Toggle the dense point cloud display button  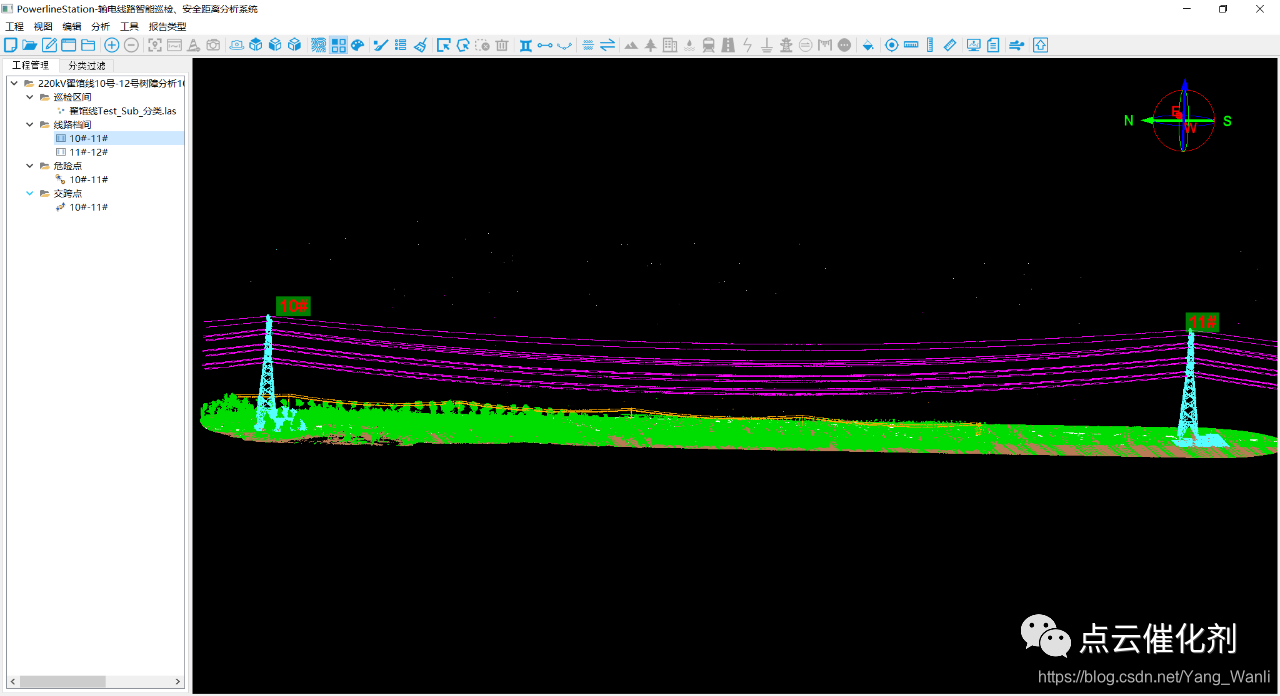(x=318, y=45)
